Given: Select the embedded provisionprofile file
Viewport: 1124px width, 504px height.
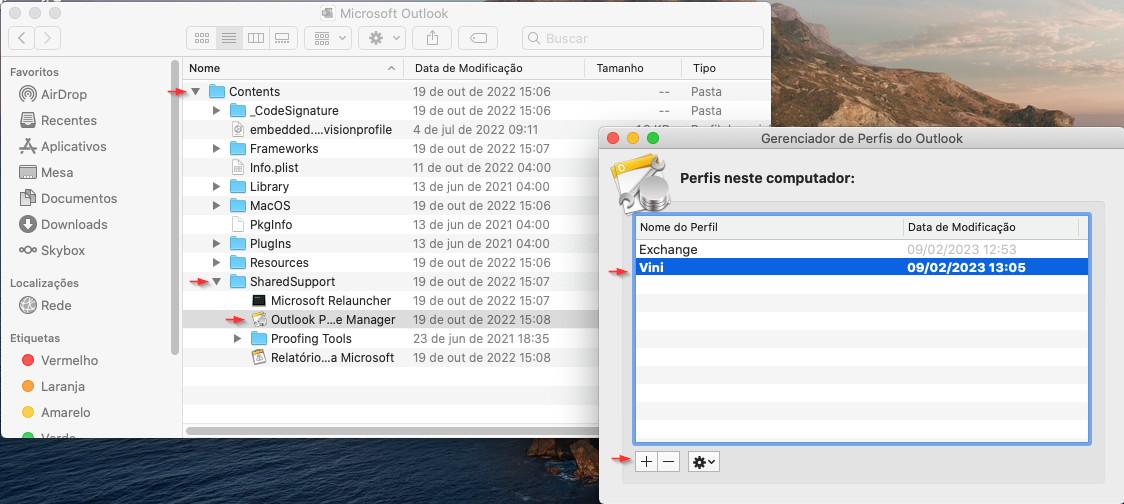Looking at the screenshot, I should click(320, 130).
